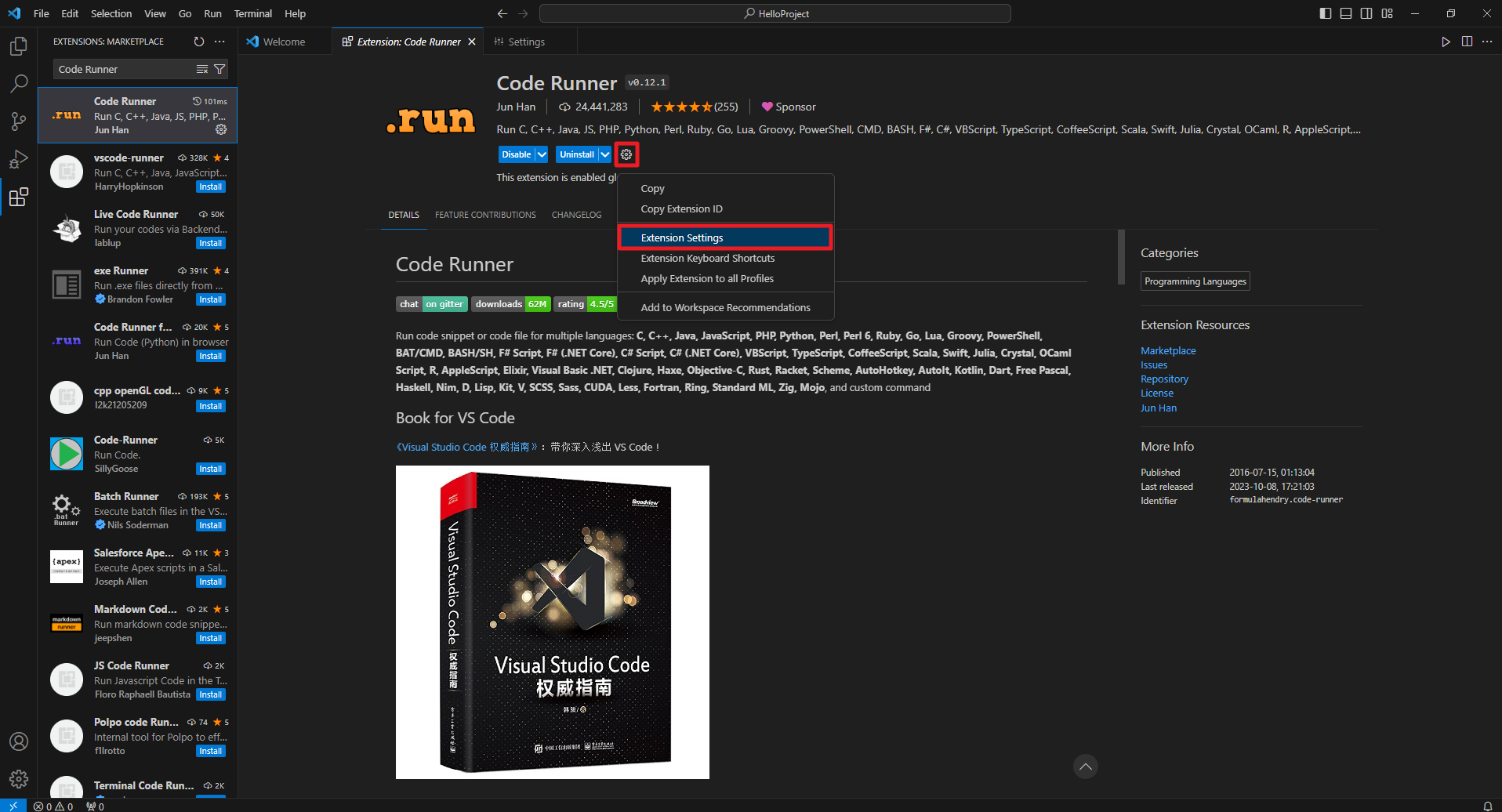
Task: Open the File menu
Action: [42, 13]
